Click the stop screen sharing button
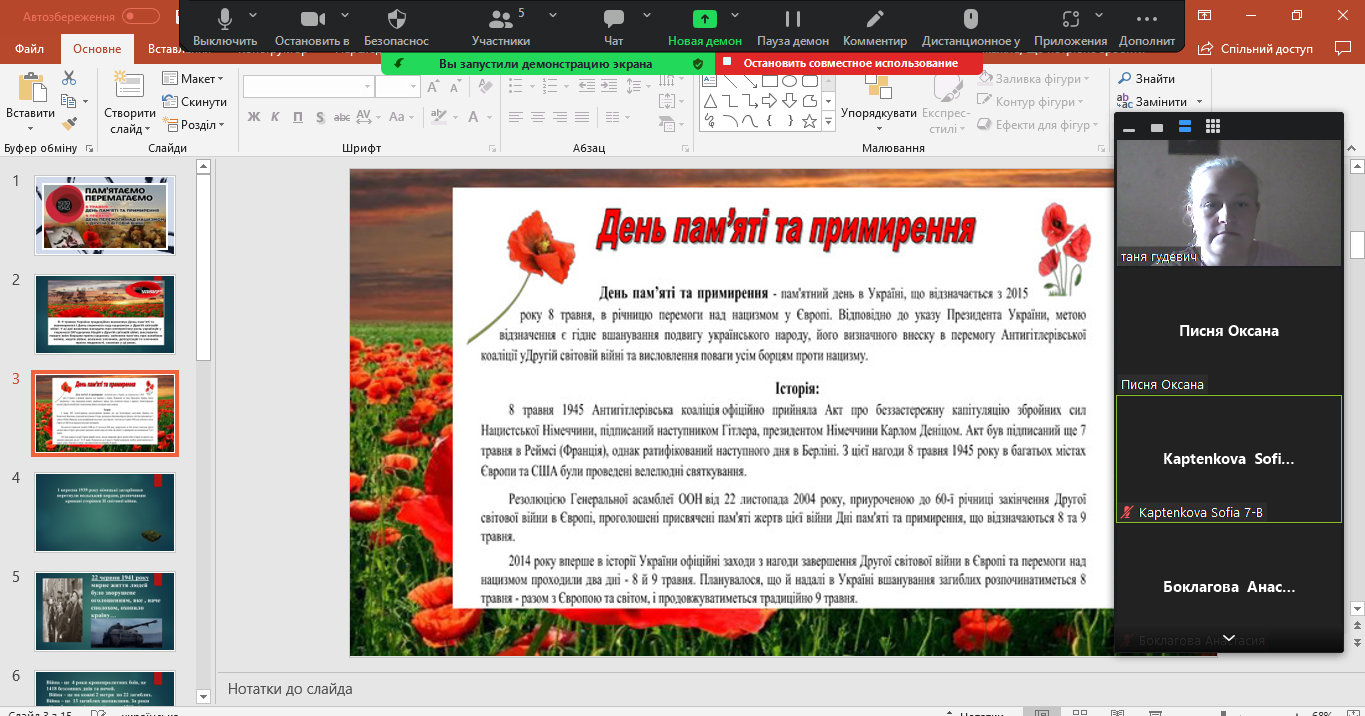This screenshot has height=716, width=1365. tap(849, 63)
